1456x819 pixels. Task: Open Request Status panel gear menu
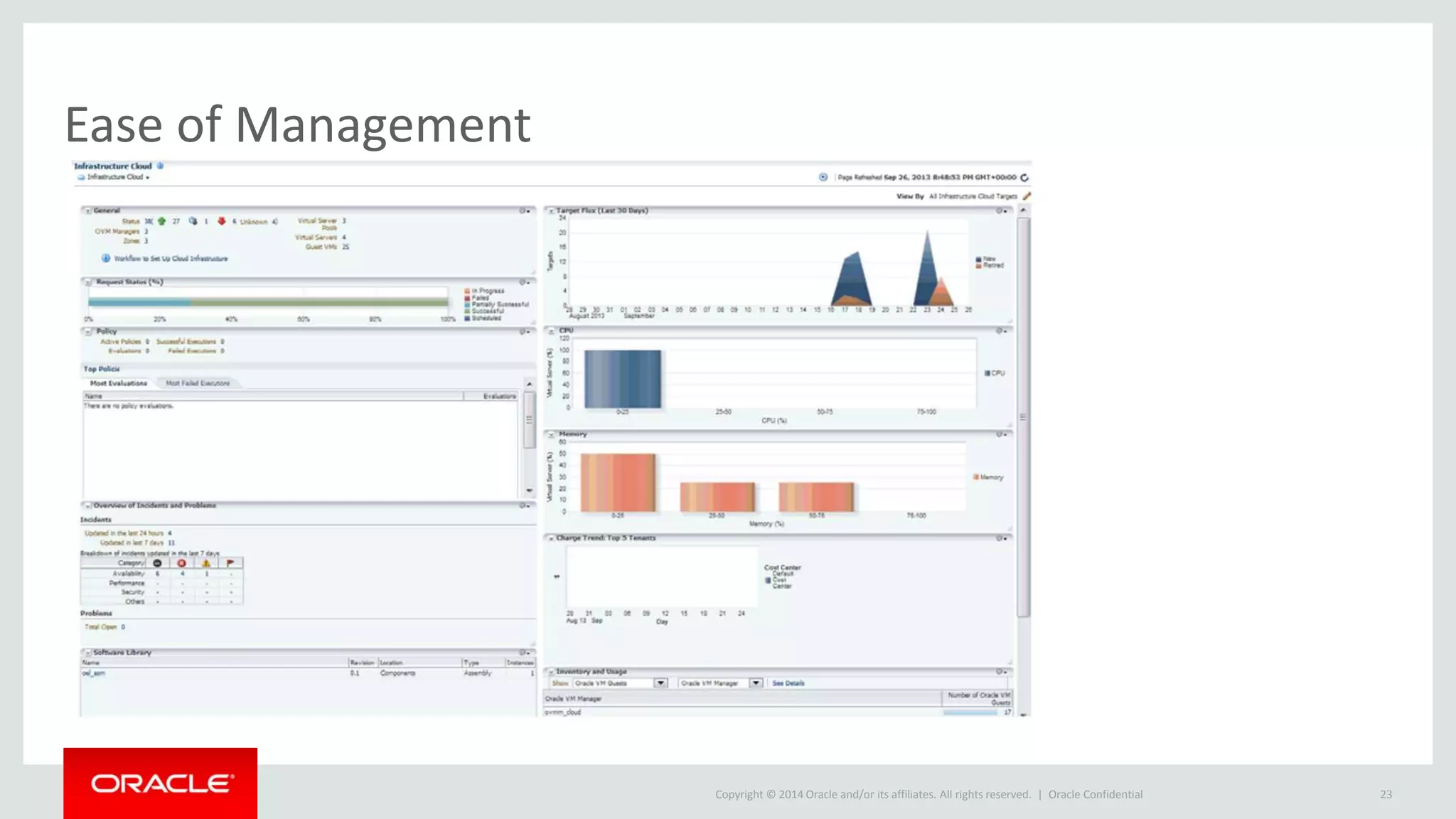(525, 283)
